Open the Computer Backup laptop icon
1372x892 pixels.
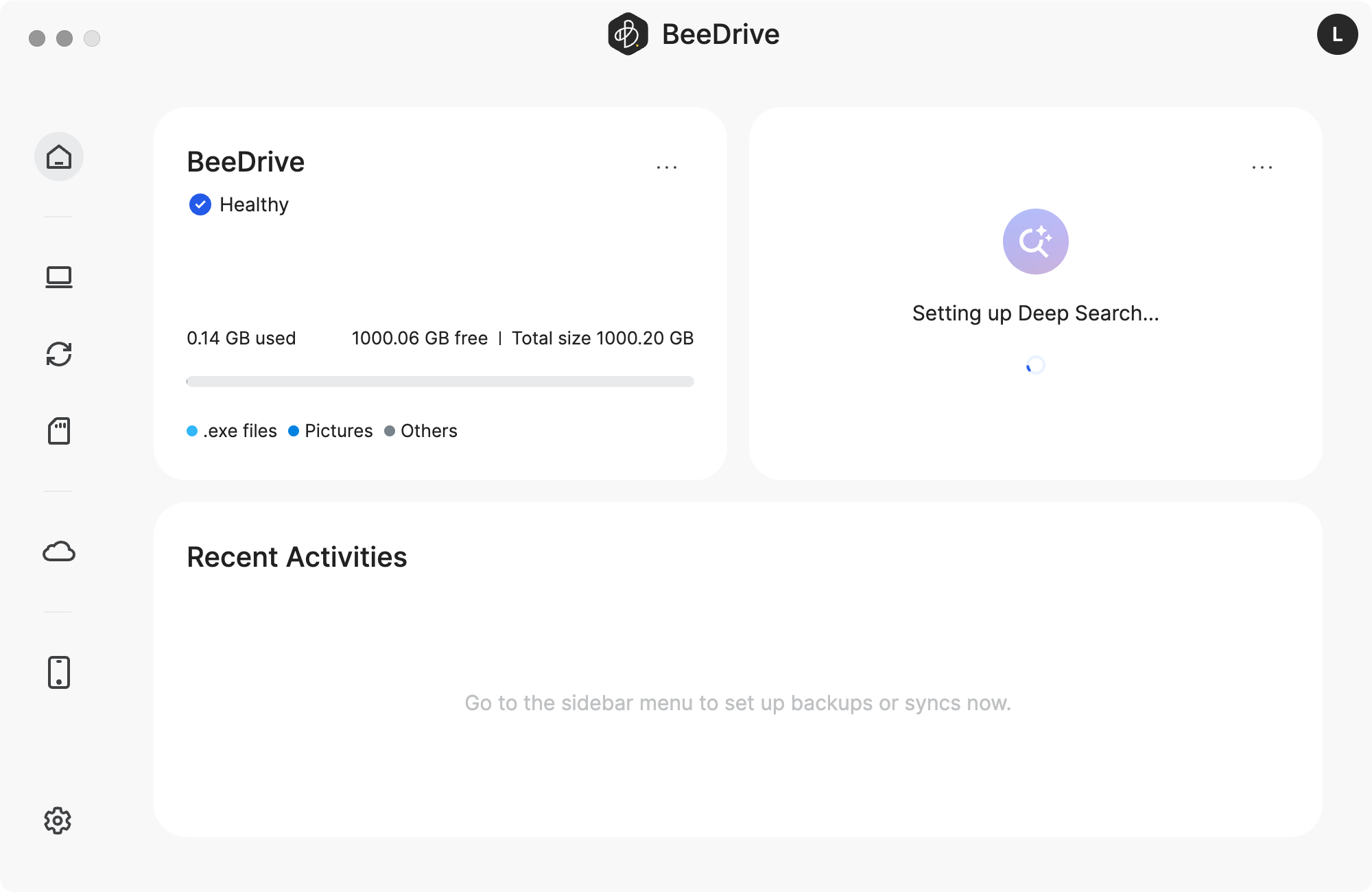point(59,277)
